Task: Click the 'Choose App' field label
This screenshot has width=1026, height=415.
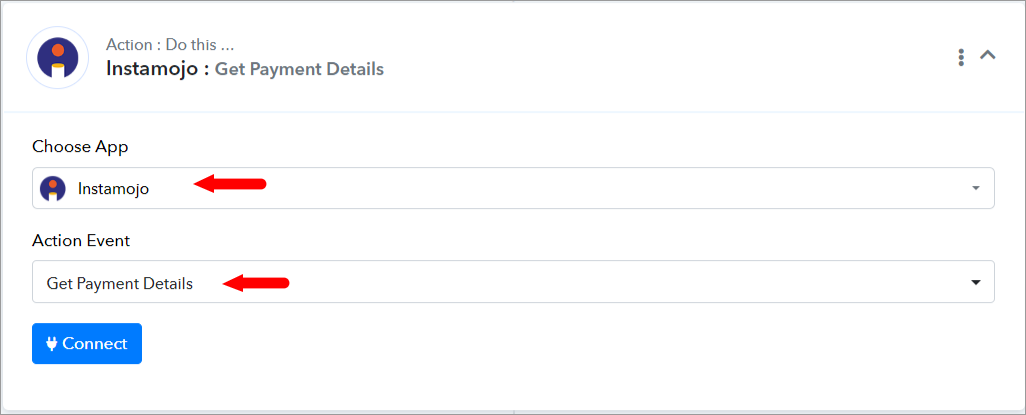Action: click(80, 147)
